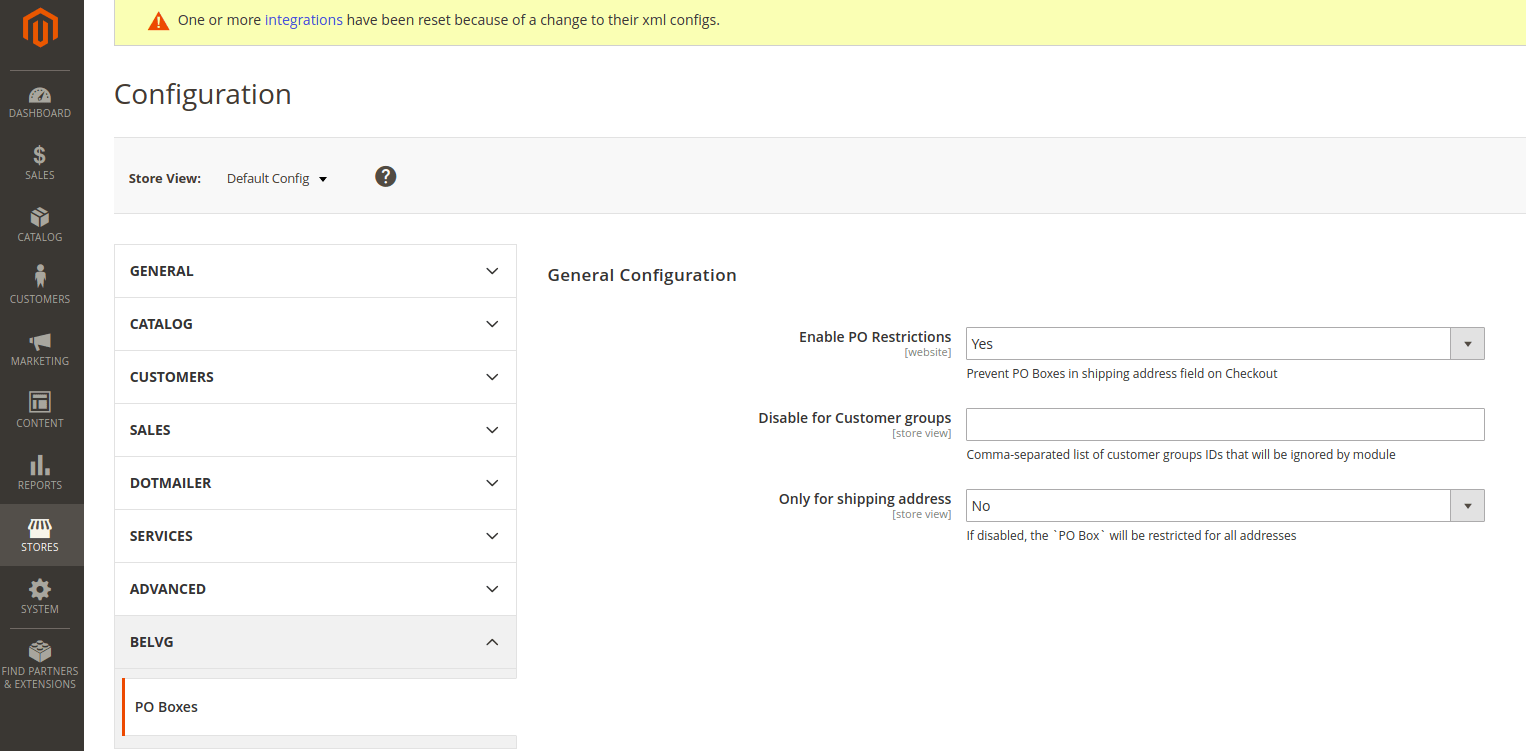Expand the SALES configuration section
Screen dimensions: 1526x751
pos(315,430)
